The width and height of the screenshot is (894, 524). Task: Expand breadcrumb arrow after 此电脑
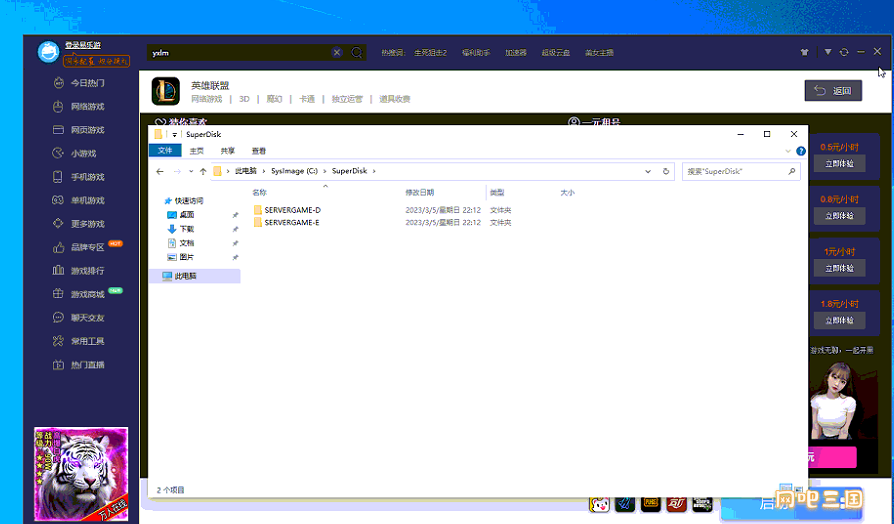click(x=264, y=171)
